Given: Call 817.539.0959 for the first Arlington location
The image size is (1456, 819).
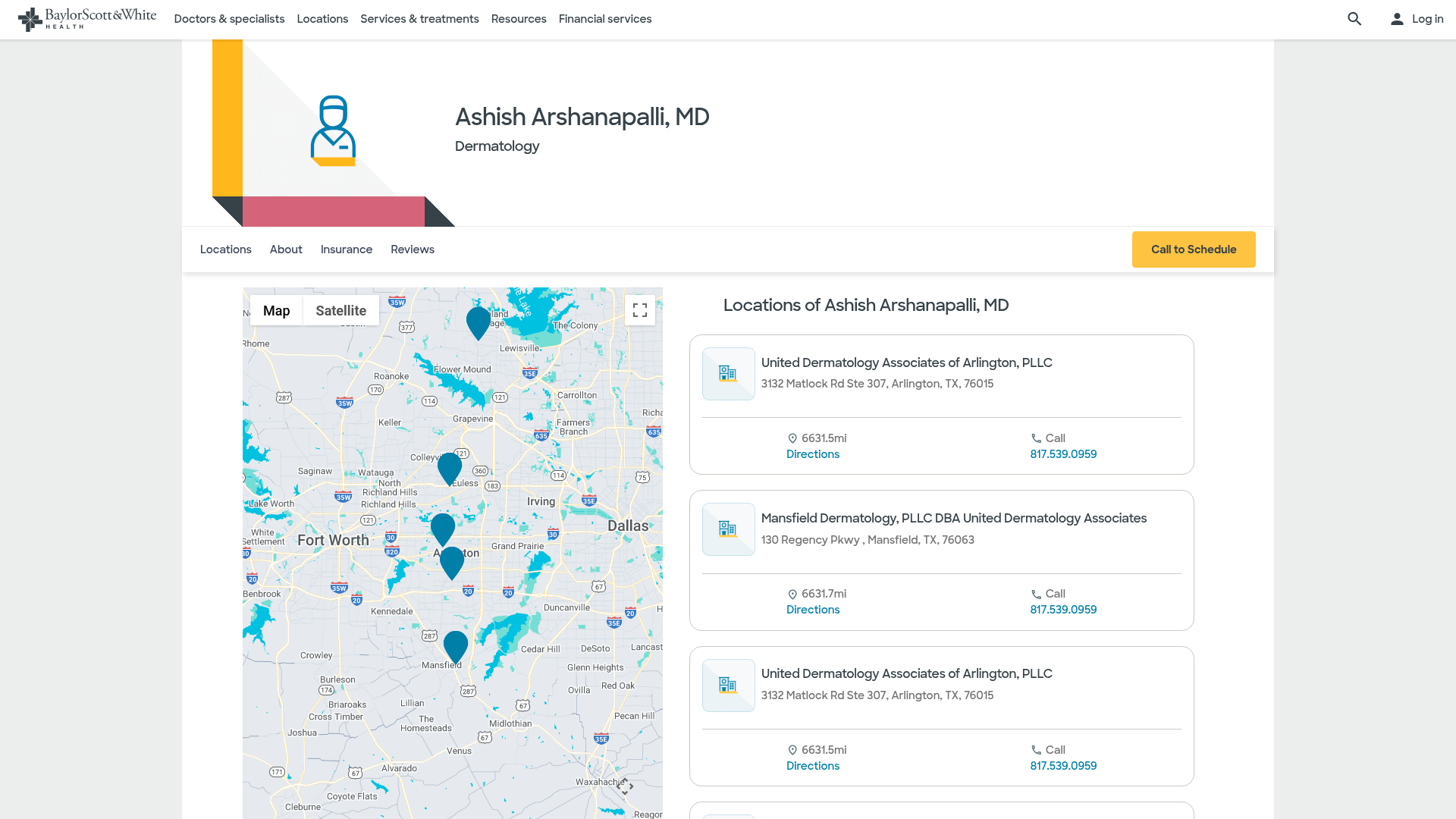Looking at the screenshot, I should (1062, 454).
